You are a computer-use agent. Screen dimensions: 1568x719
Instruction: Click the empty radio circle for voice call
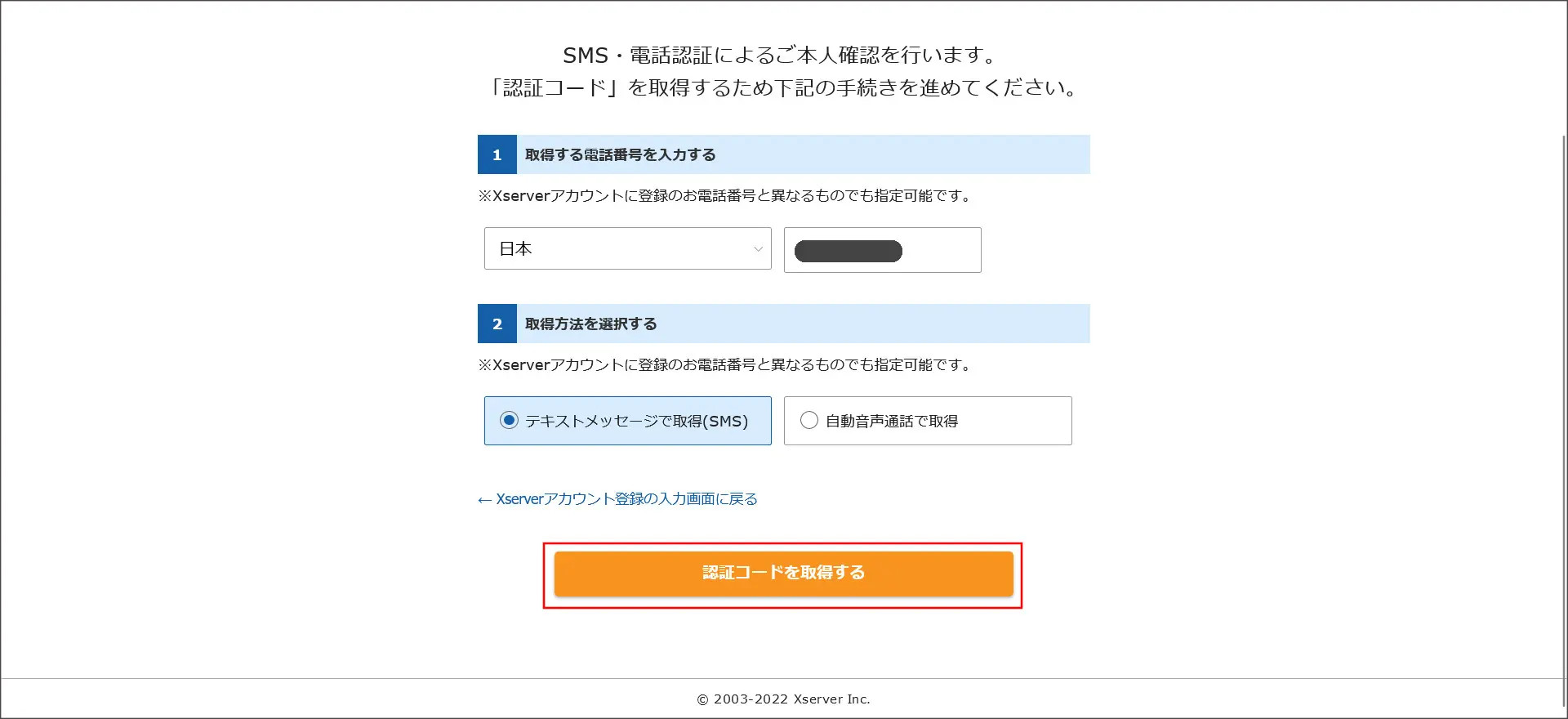pos(809,420)
